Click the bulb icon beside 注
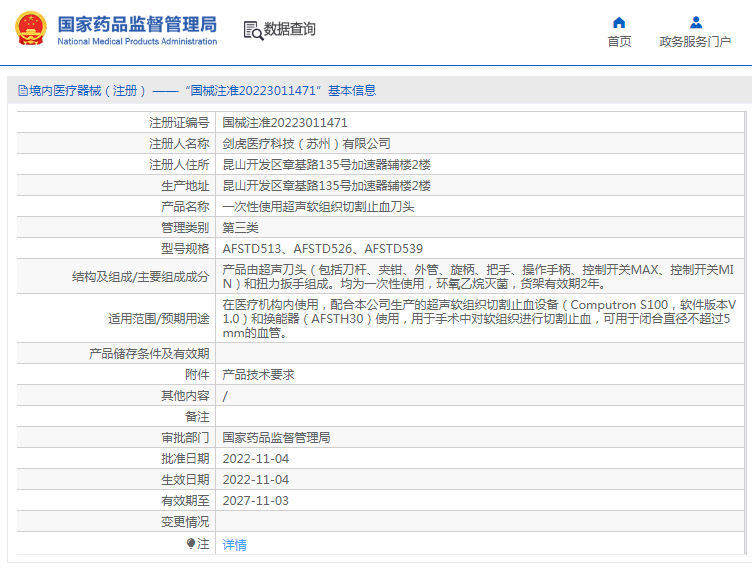 pyautogui.click(x=191, y=543)
